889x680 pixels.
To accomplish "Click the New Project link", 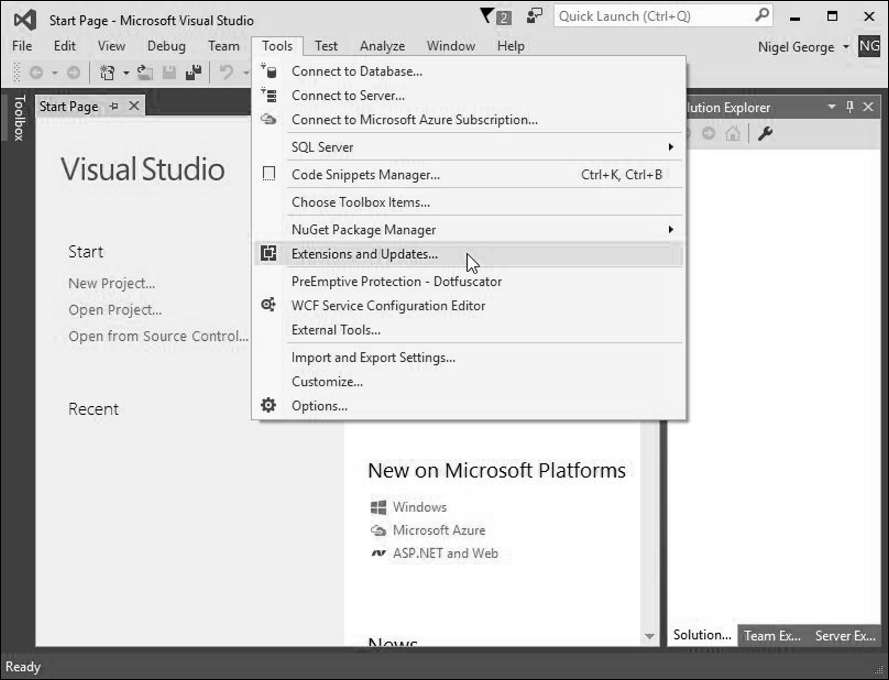I will (x=112, y=283).
